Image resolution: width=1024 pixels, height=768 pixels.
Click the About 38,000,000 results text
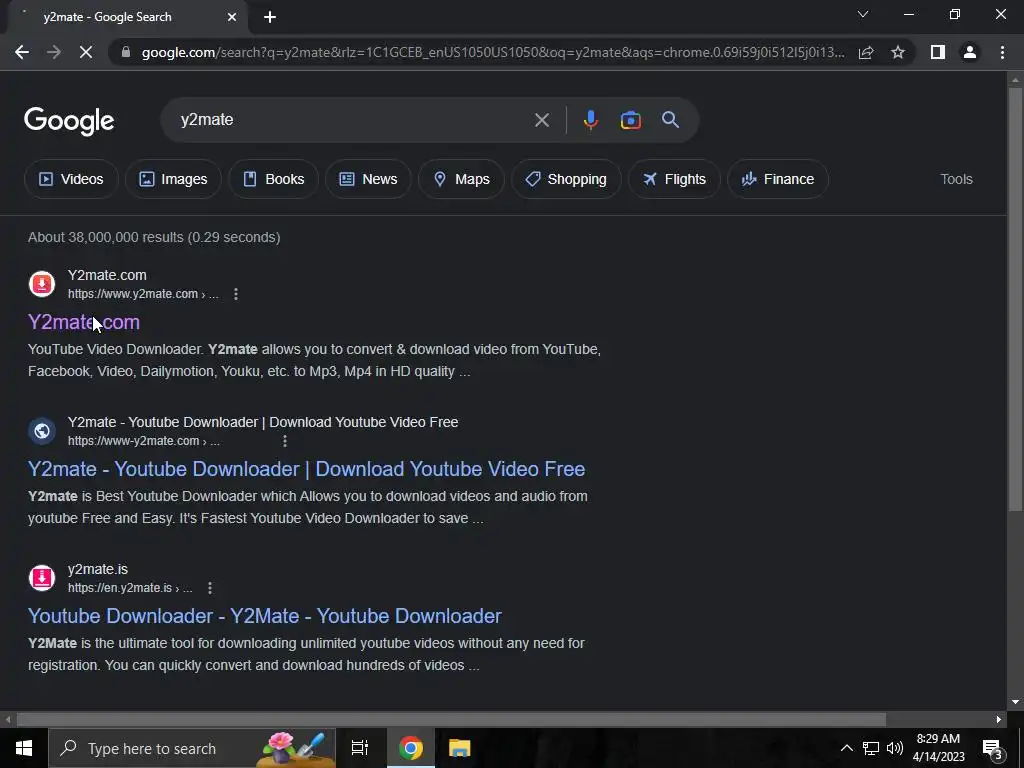[154, 237]
